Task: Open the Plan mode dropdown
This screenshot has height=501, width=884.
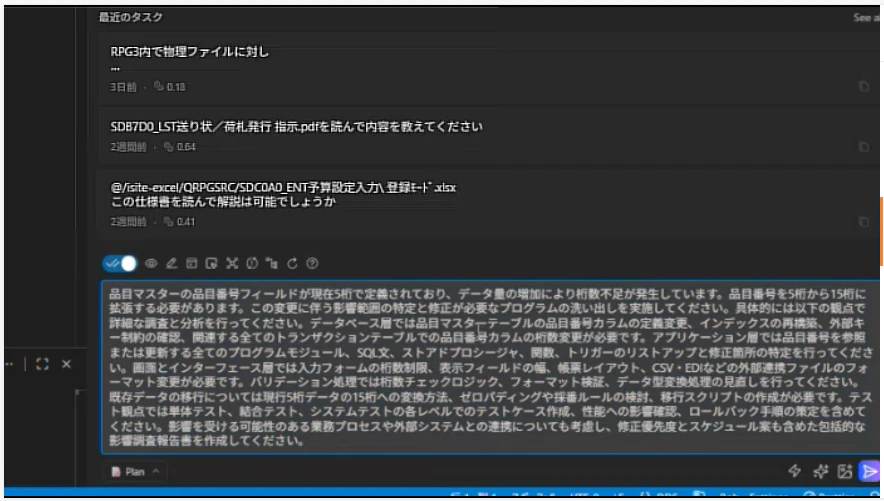Action: pos(135,472)
